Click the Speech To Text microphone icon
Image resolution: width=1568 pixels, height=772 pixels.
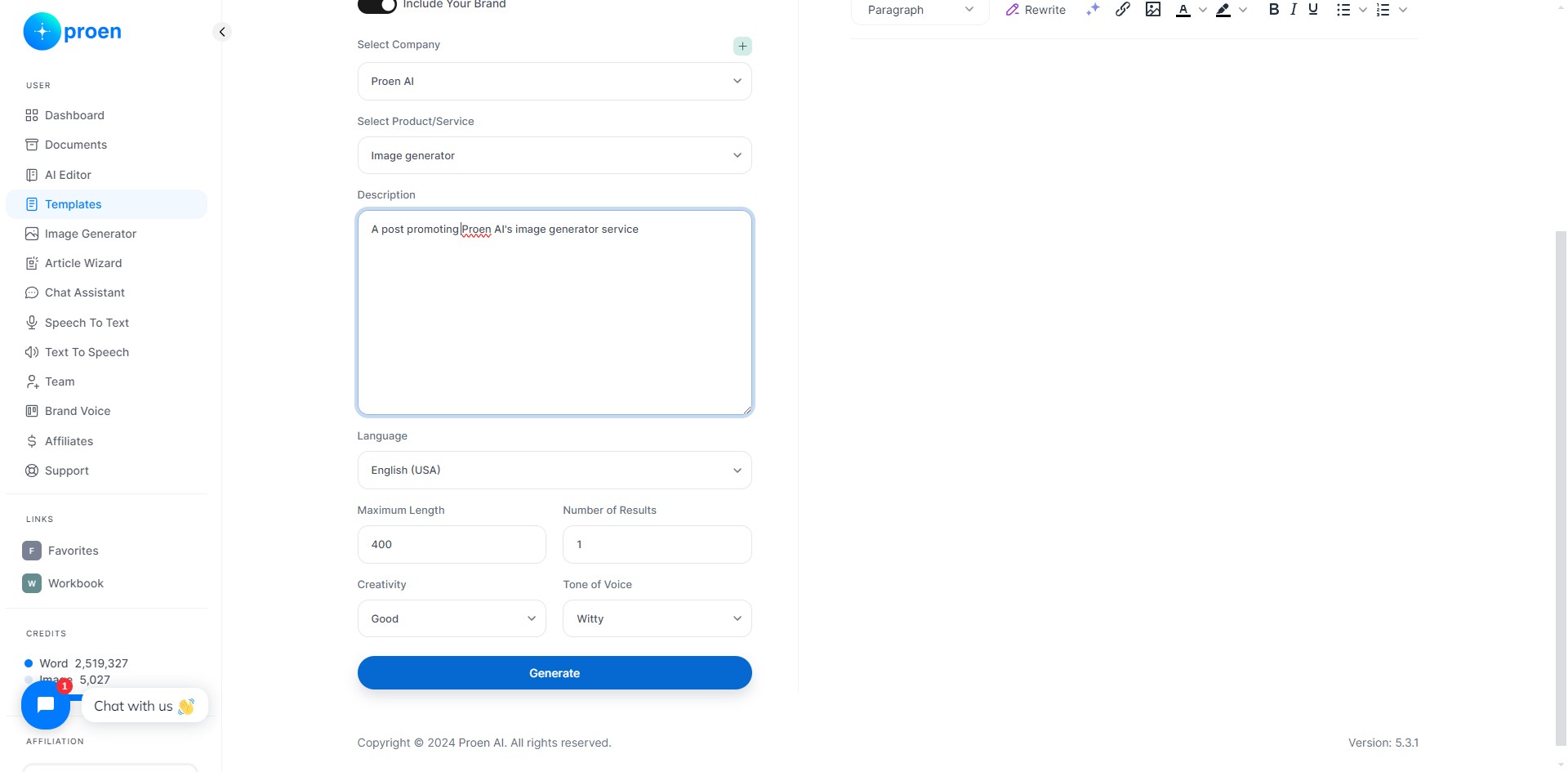[x=32, y=323]
